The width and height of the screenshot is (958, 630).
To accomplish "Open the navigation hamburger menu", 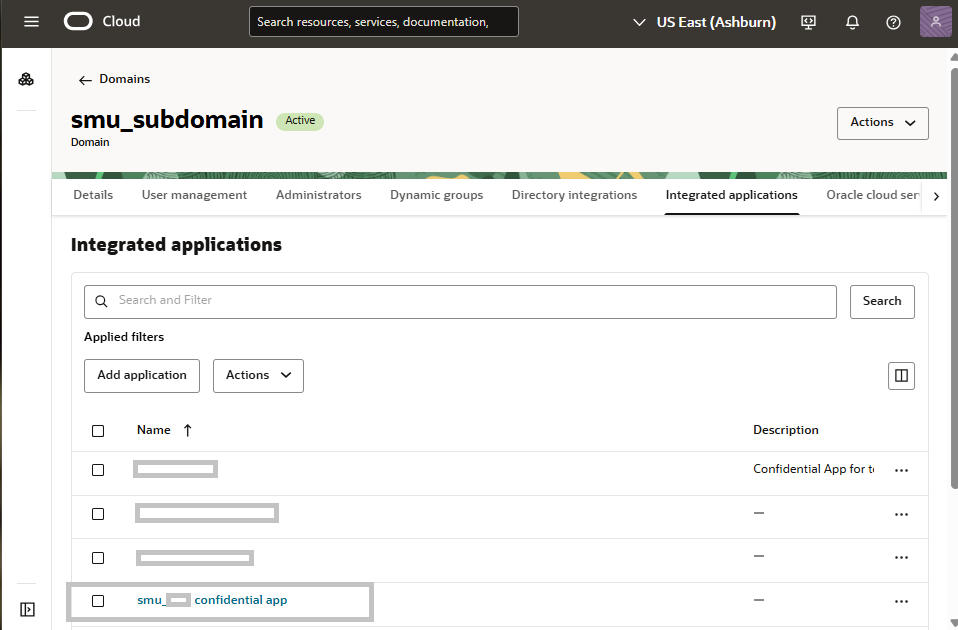I will (30, 21).
